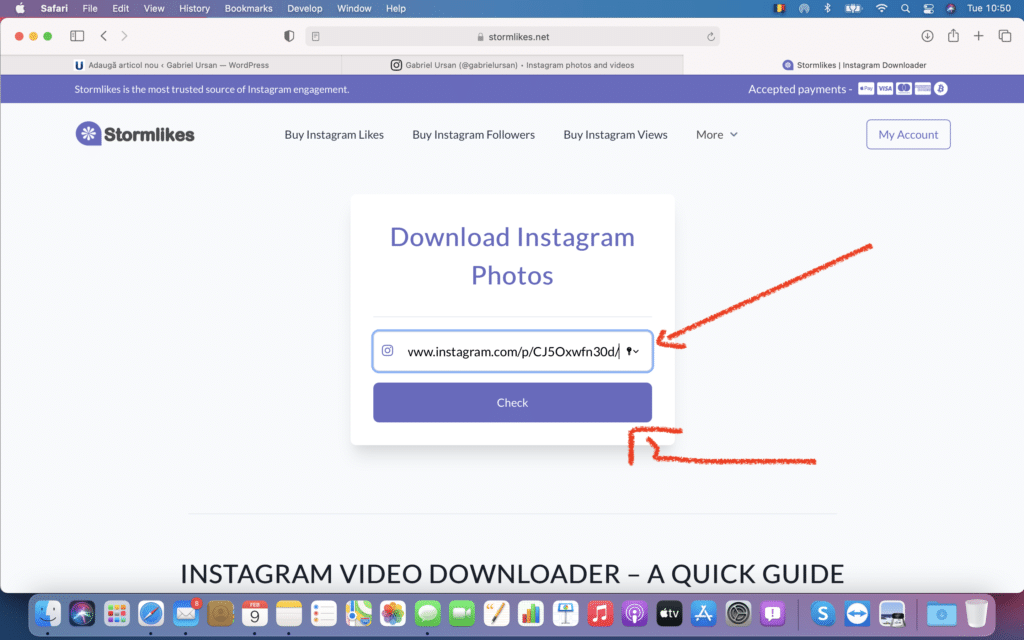Open the Trash in the Dock
The width and height of the screenshot is (1024, 640).
pos(976,614)
